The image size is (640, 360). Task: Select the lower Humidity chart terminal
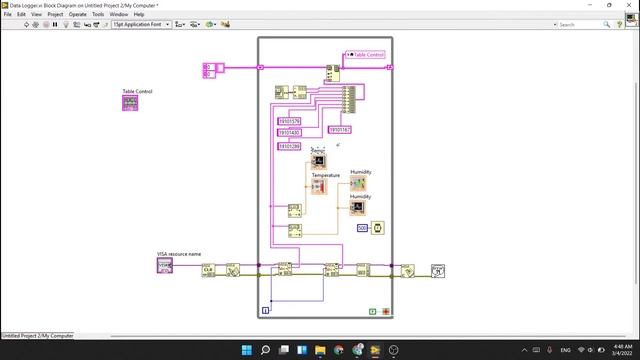(x=358, y=207)
